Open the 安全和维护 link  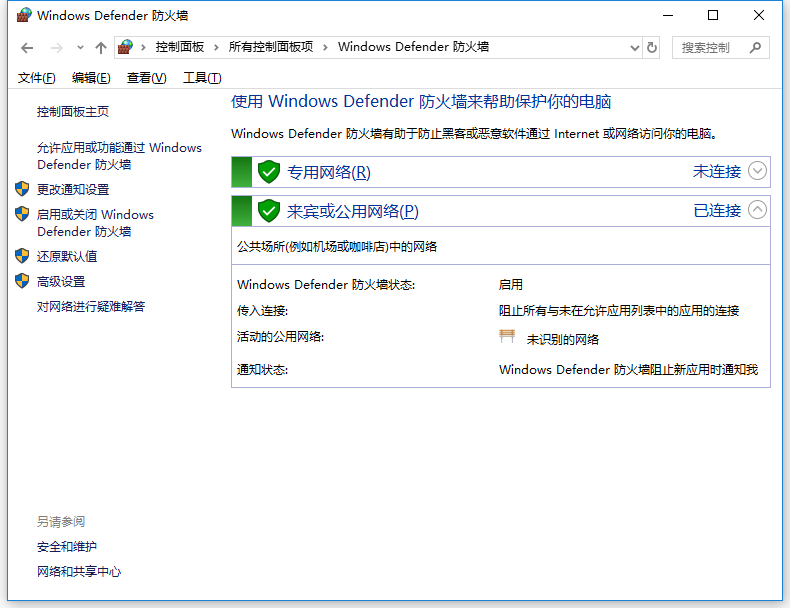point(67,547)
